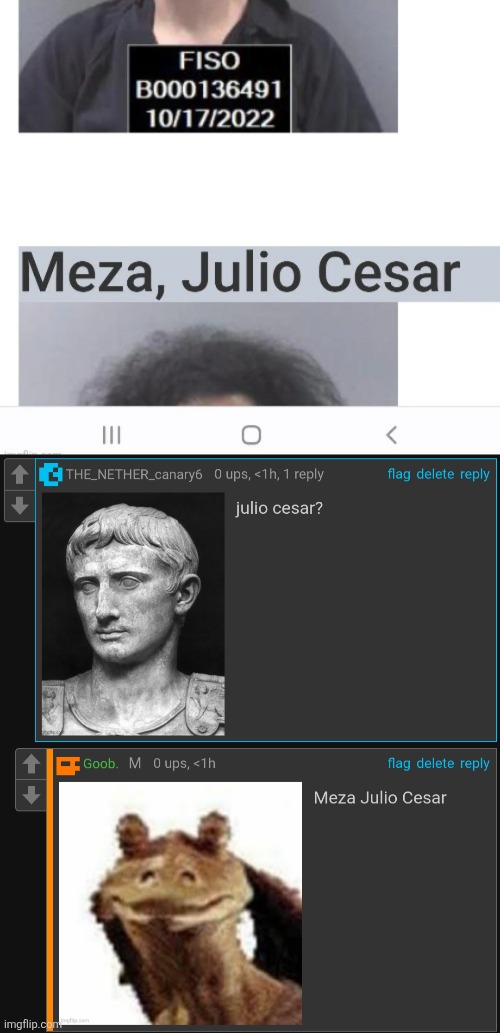The height and width of the screenshot is (1033, 500).
Task: Open the Goob. username link
Action: tap(101, 764)
